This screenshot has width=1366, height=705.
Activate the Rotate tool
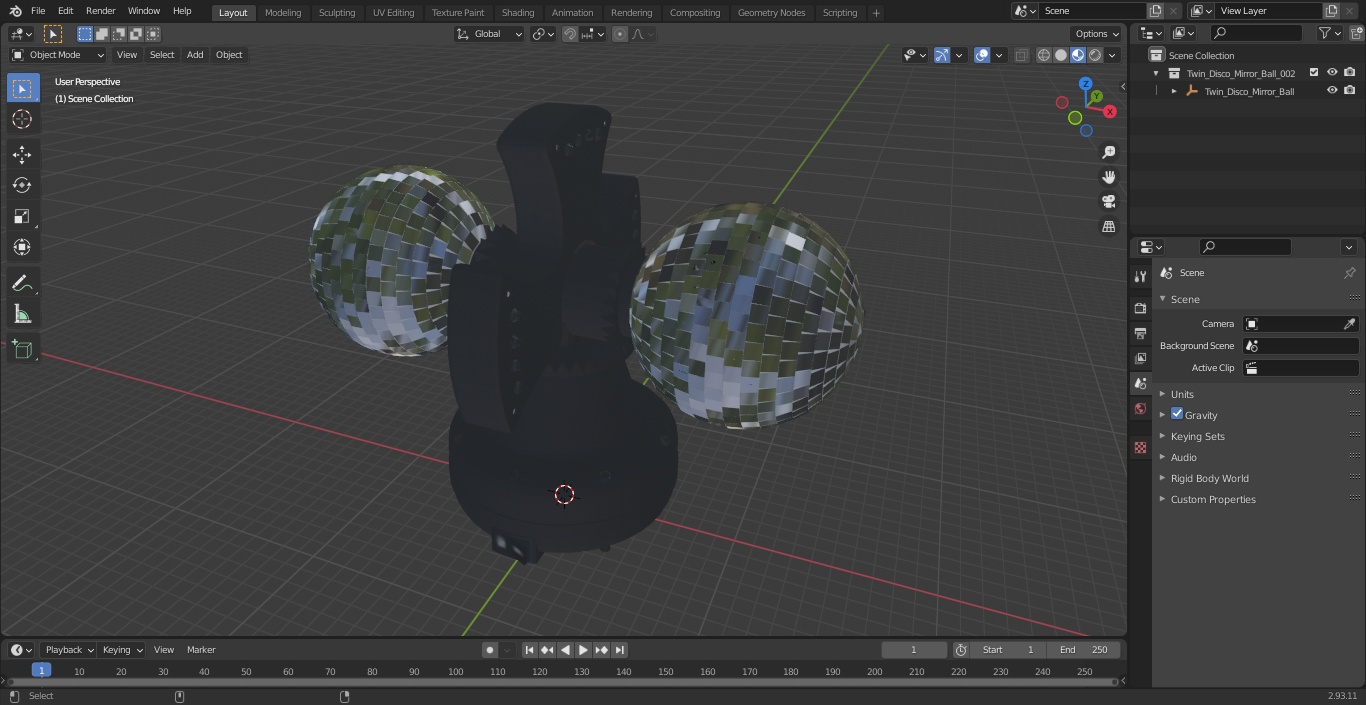pos(22,185)
